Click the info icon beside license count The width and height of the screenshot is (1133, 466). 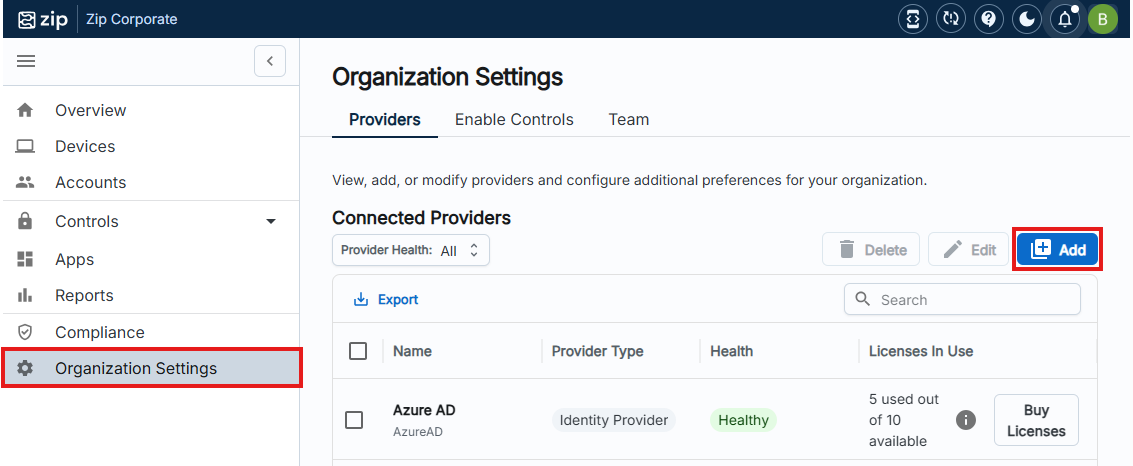(966, 420)
